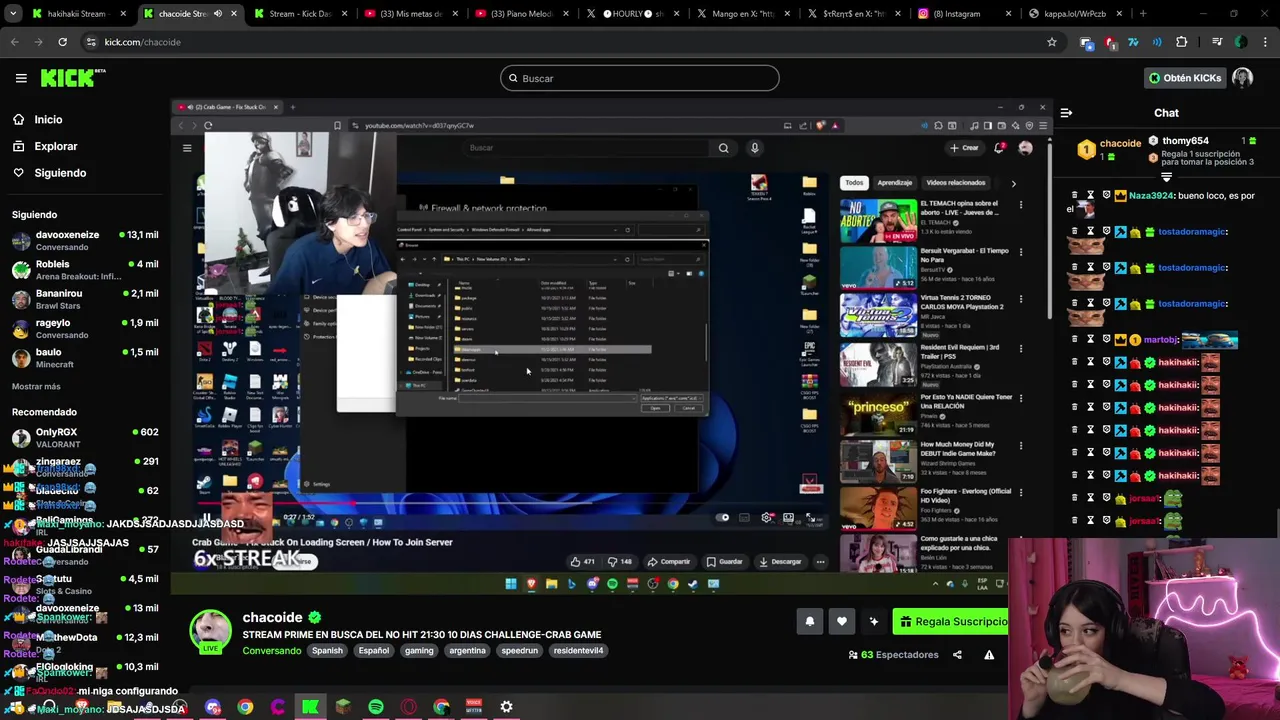Switch to the hakihakii Stream browser tab
1280x720 pixels.
76,14
